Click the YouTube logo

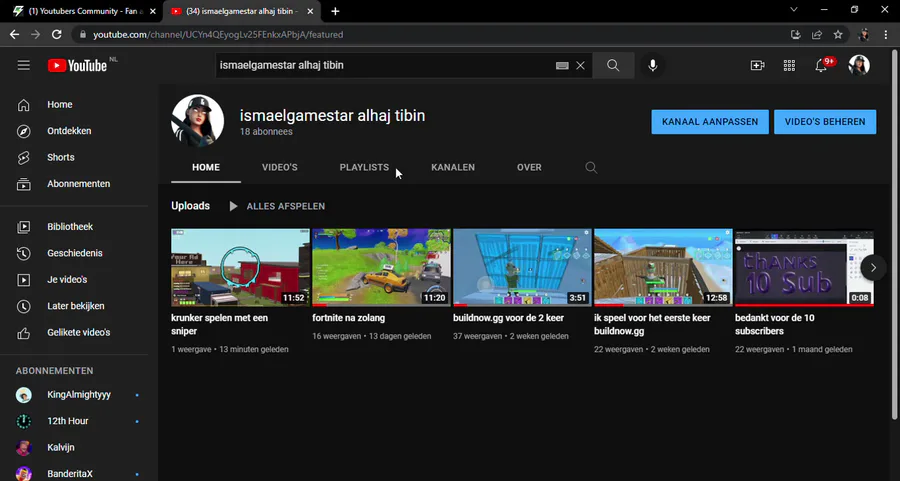[77, 65]
